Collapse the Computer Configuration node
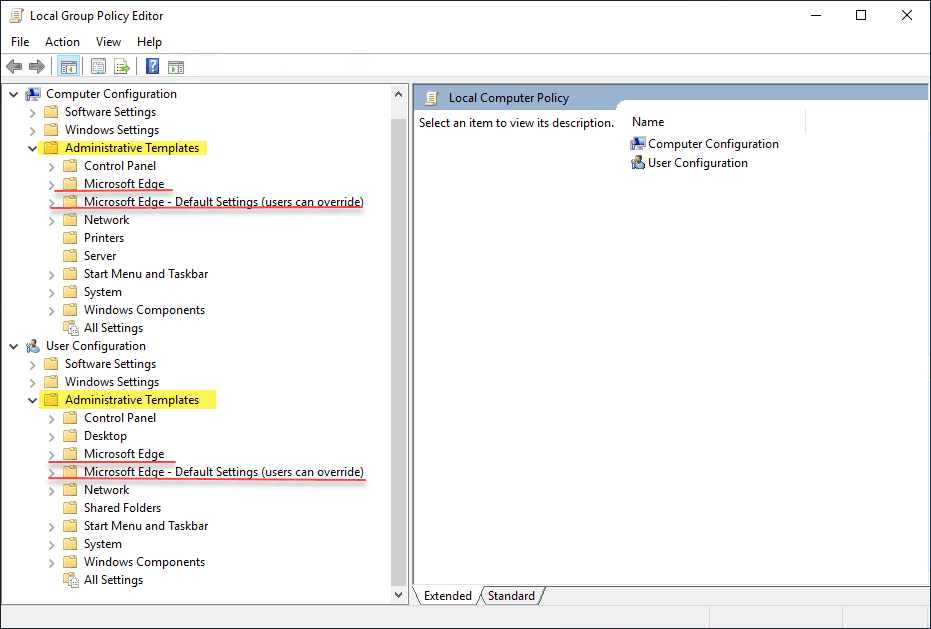This screenshot has width=931, height=629. (14, 94)
